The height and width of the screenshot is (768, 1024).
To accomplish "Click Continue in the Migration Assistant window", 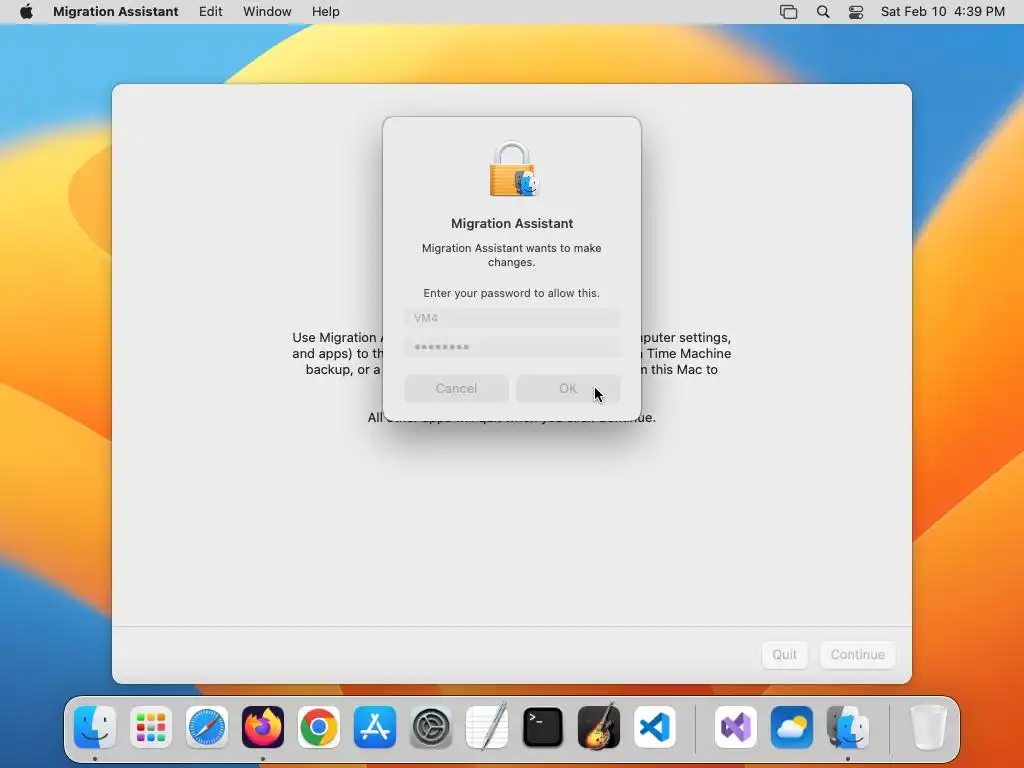I will point(857,654).
